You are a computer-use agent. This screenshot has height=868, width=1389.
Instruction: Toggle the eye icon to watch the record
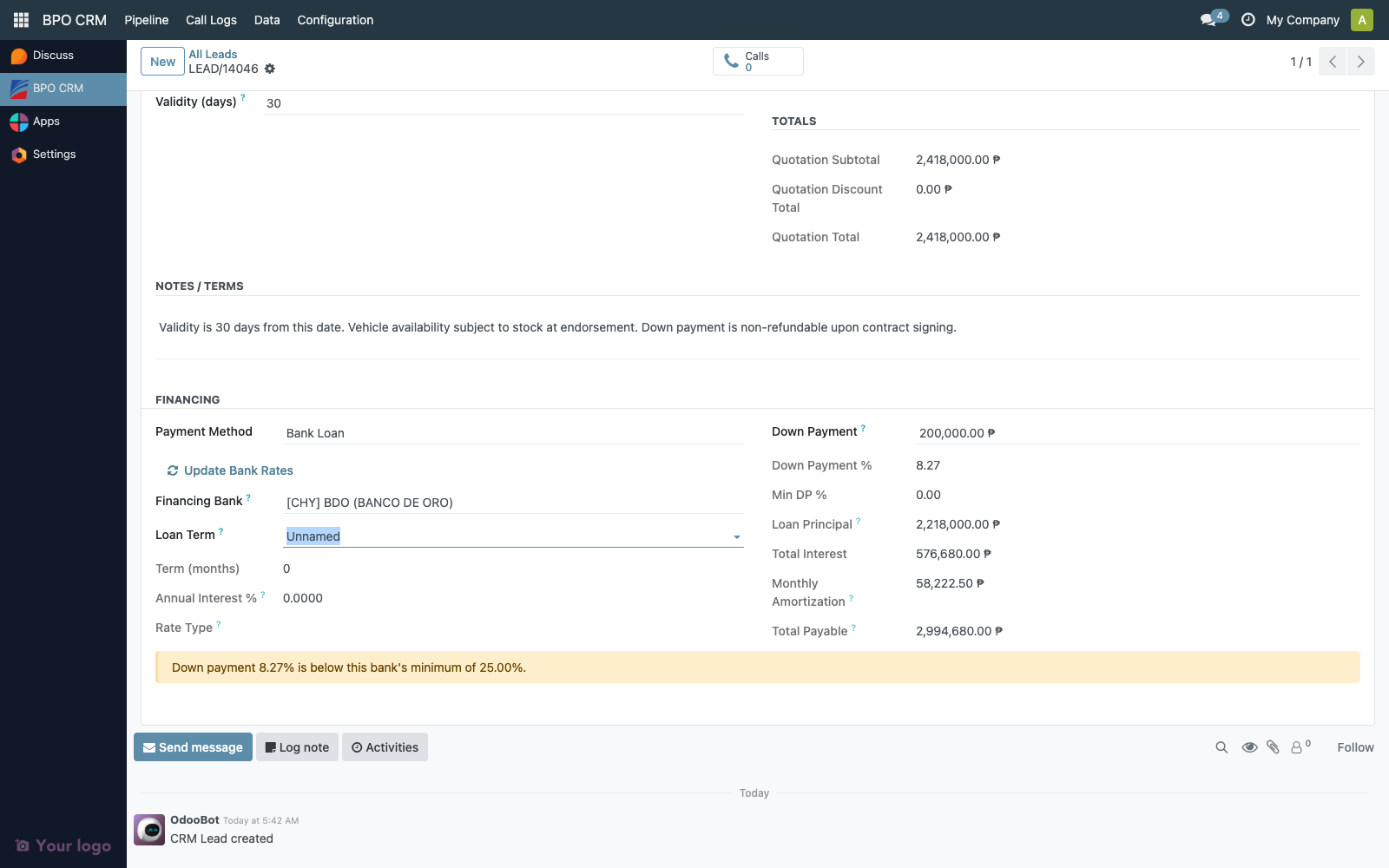point(1249,746)
